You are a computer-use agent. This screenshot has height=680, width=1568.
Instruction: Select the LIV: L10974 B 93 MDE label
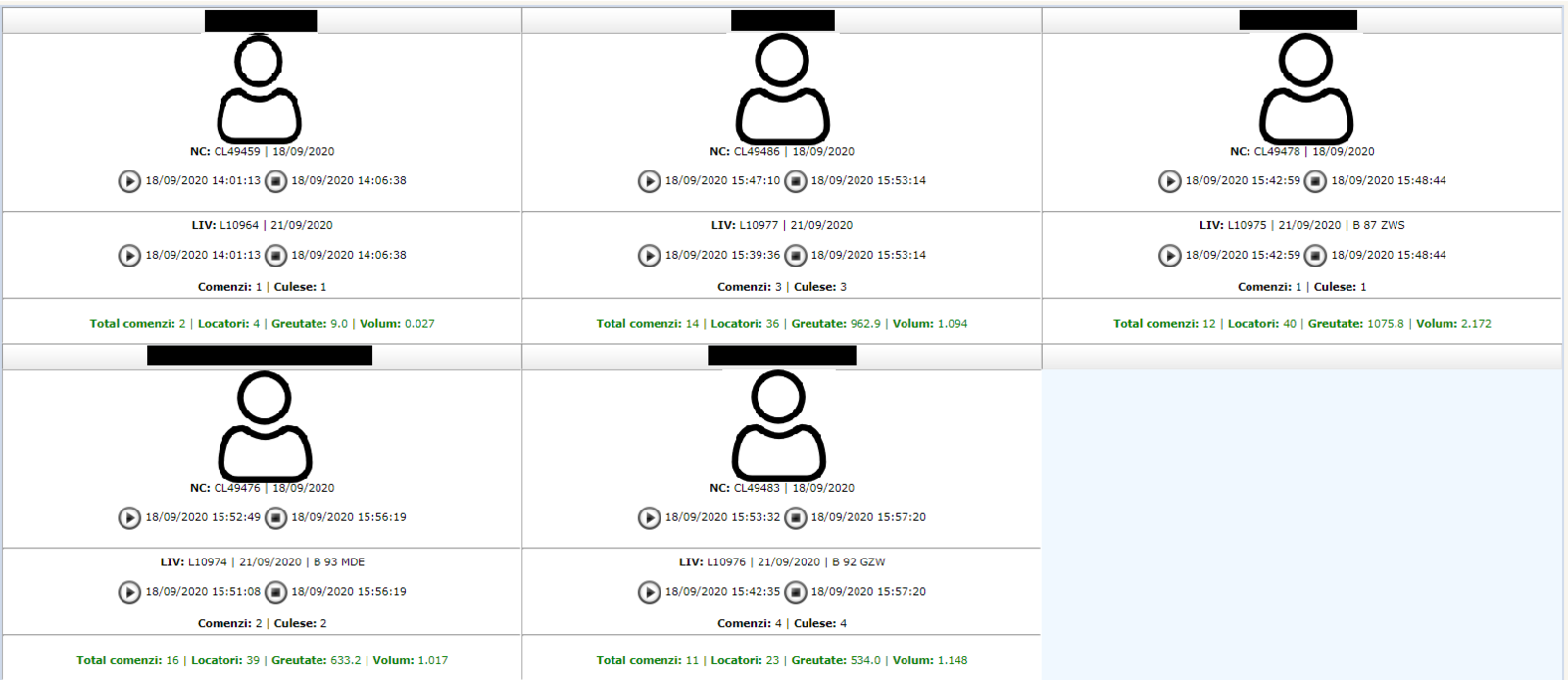coord(262,562)
